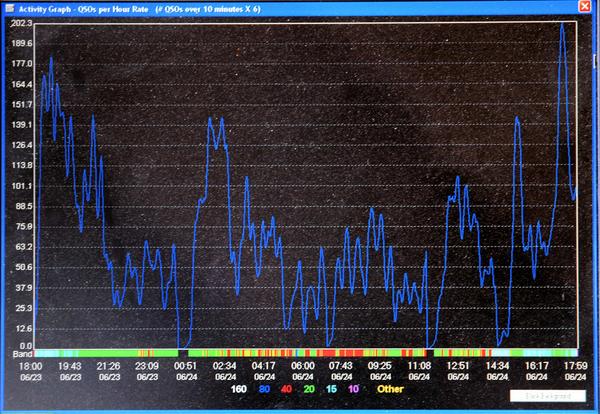Click the 126.4 y-axis value

tap(21, 145)
